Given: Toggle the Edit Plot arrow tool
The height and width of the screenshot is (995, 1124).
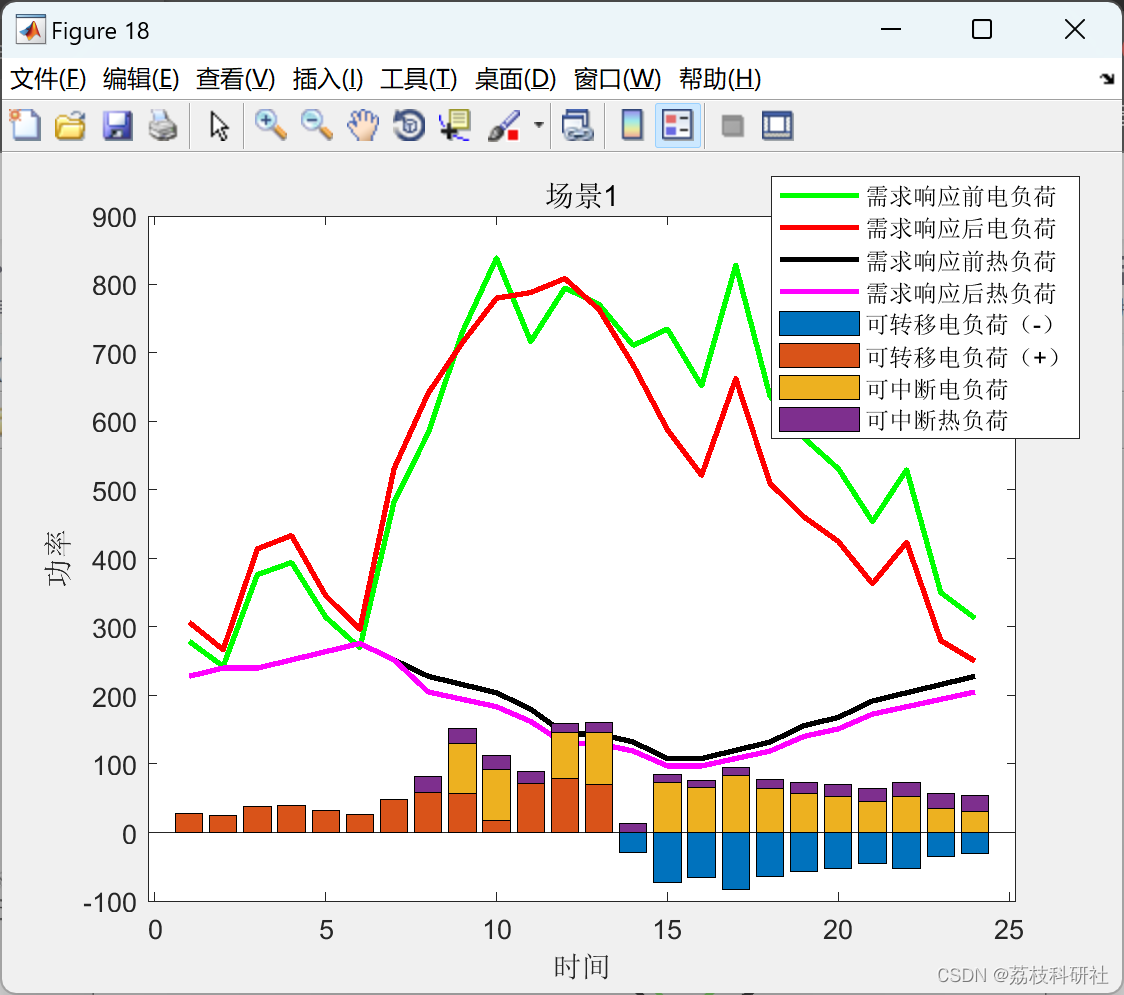Looking at the screenshot, I should coord(219,126).
